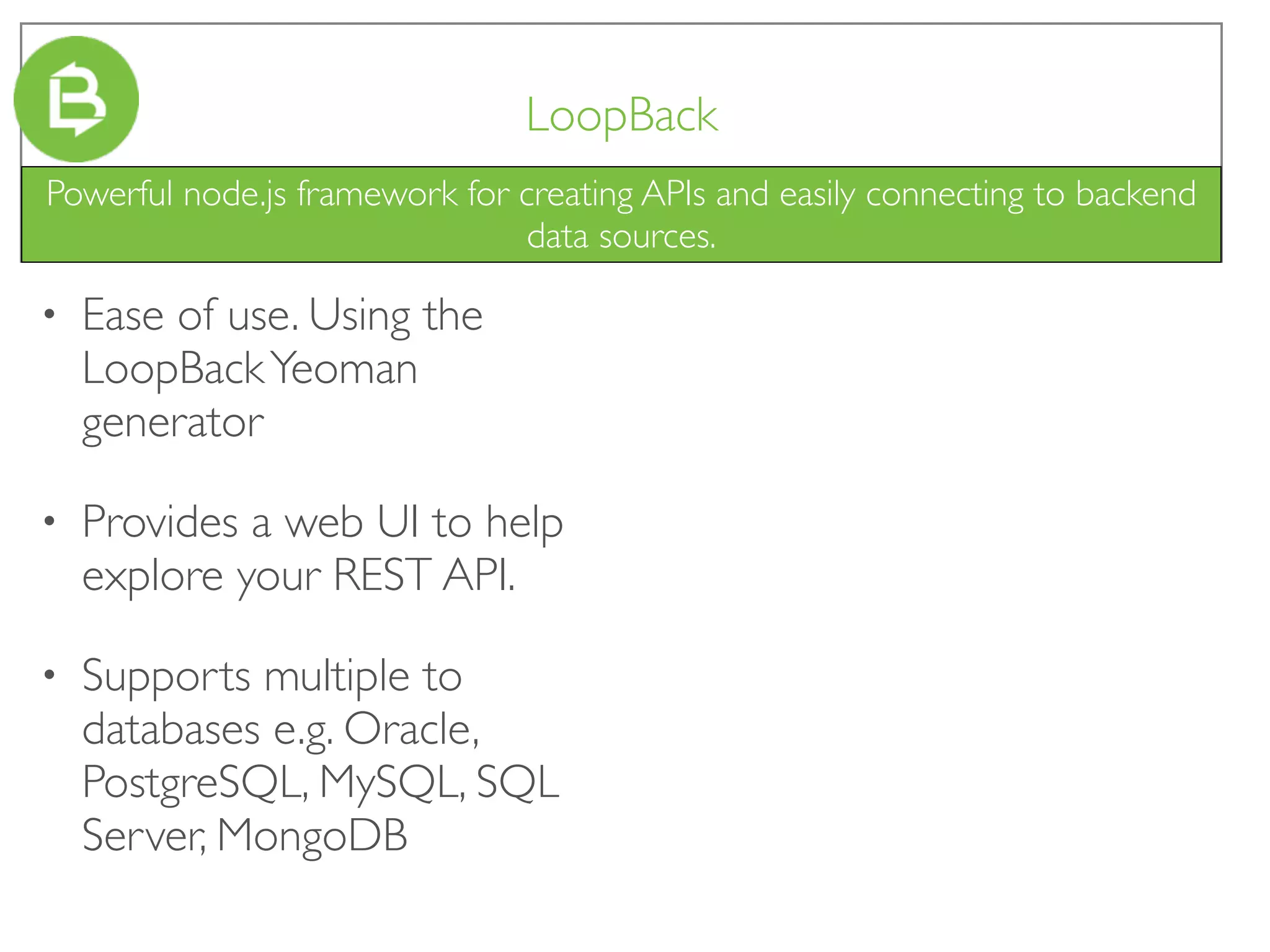Click the line 'Supports multiple to'

(x=272, y=675)
